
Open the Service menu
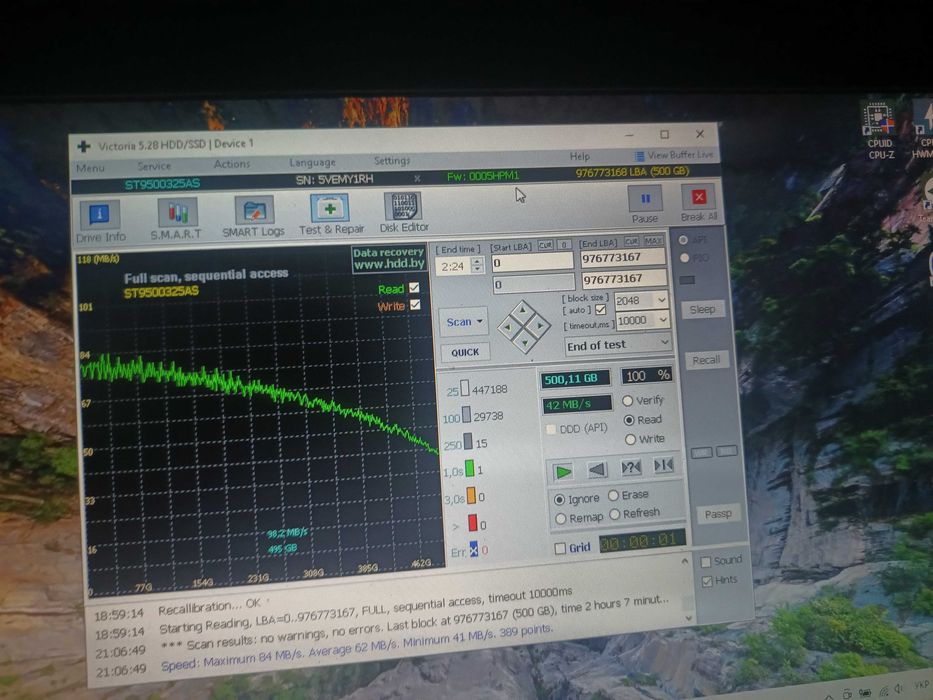154,166
